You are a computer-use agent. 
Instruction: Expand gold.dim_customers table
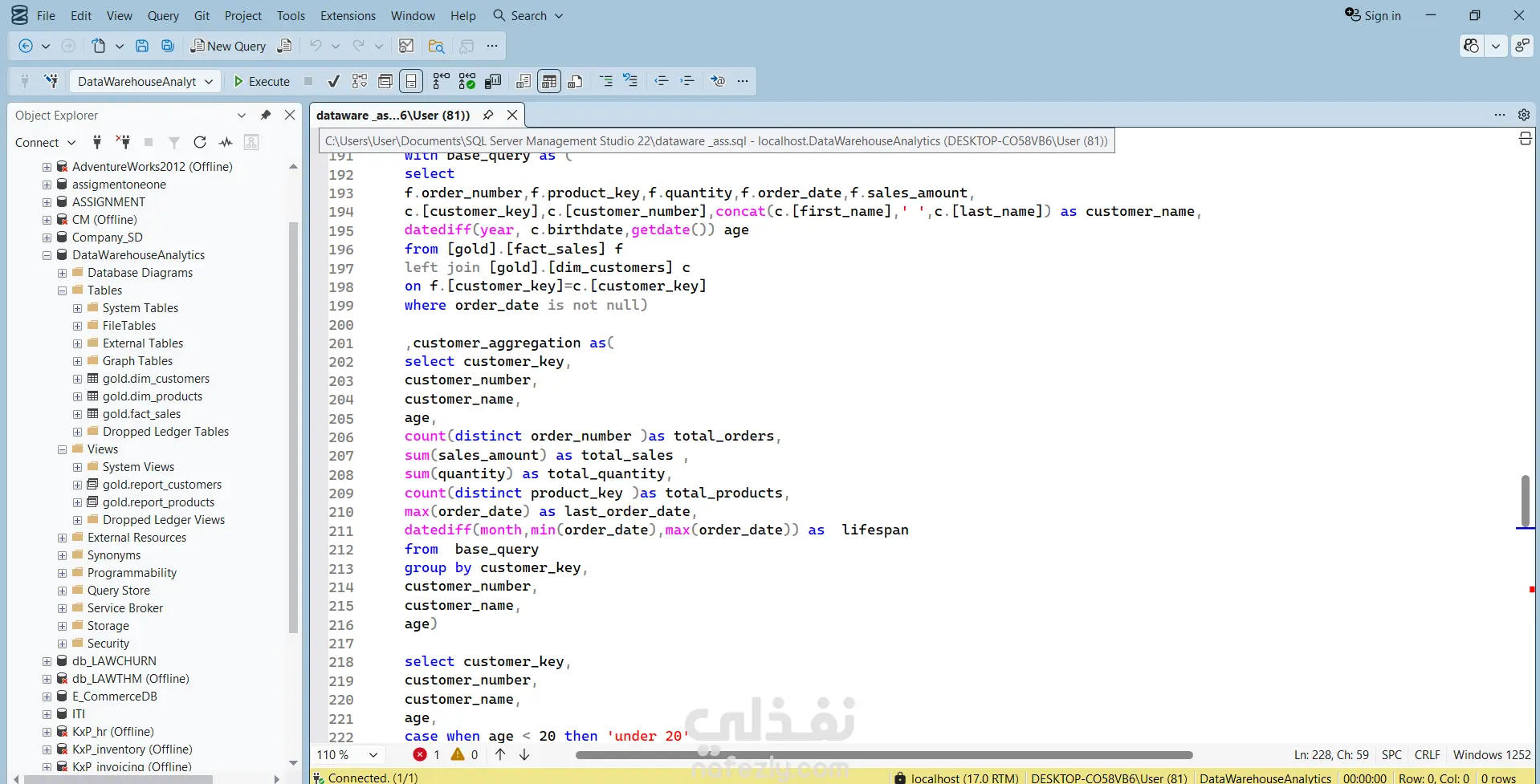click(77, 379)
